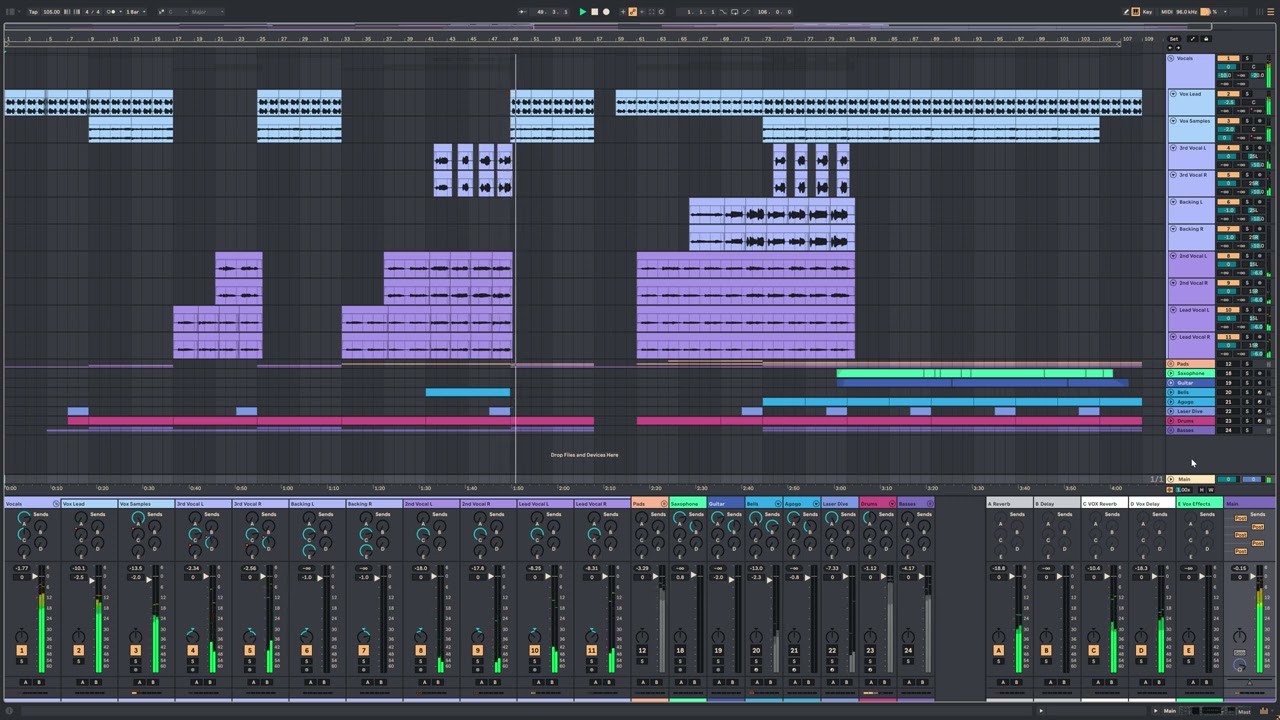Click the Tap tempo button

(33, 12)
